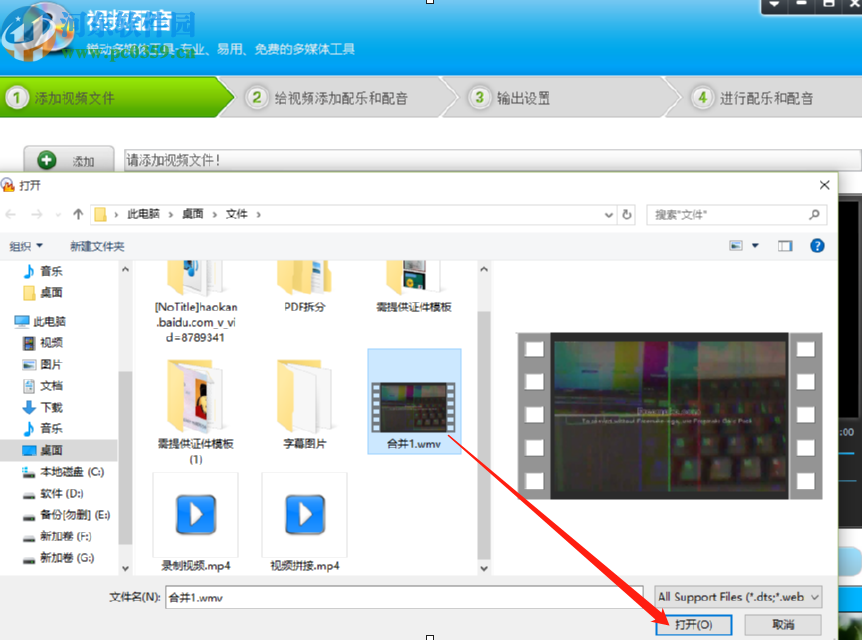862x640 pixels.
Task: Click 此电脑 in the address breadcrumb
Action: pyautogui.click(x=143, y=214)
